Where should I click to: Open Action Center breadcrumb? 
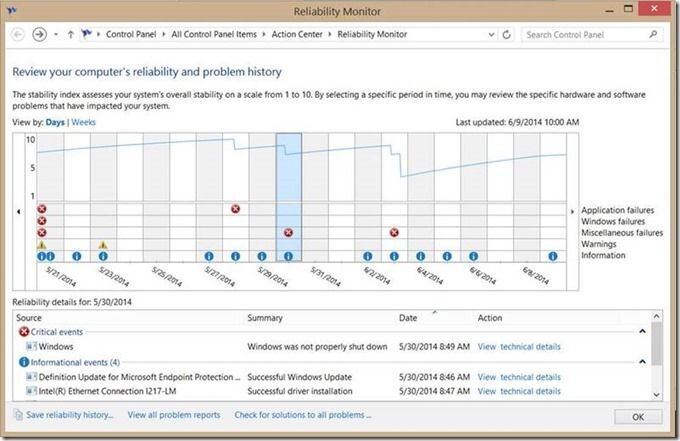pyautogui.click(x=297, y=34)
